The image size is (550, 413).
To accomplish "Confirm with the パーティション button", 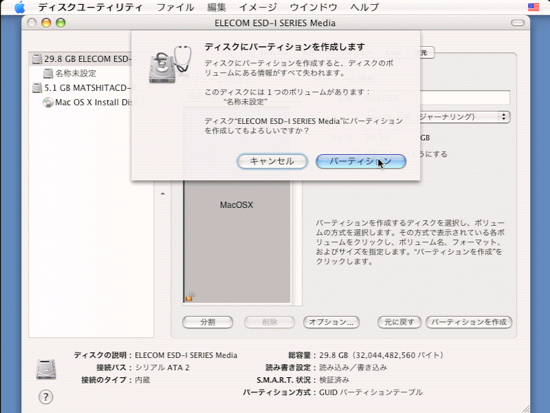I will (x=361, y=161).
